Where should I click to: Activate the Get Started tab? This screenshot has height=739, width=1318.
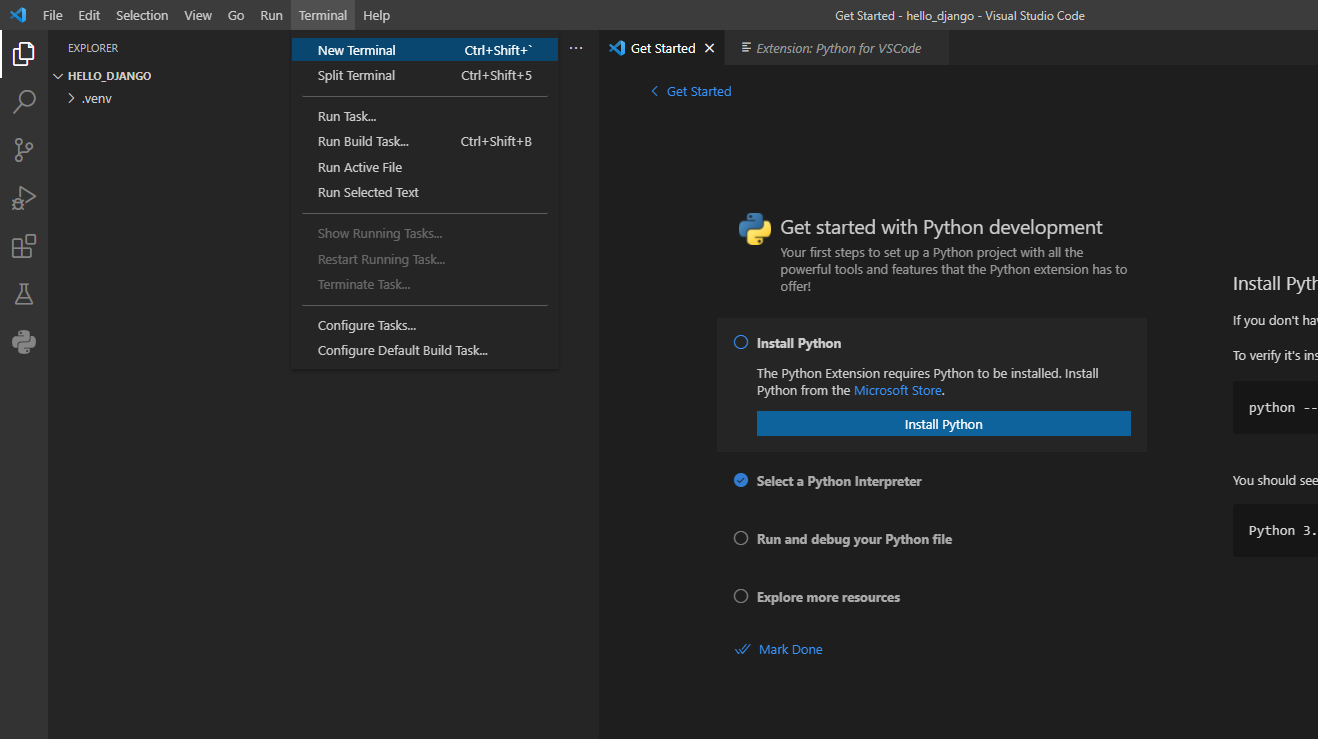pos(662,48)
